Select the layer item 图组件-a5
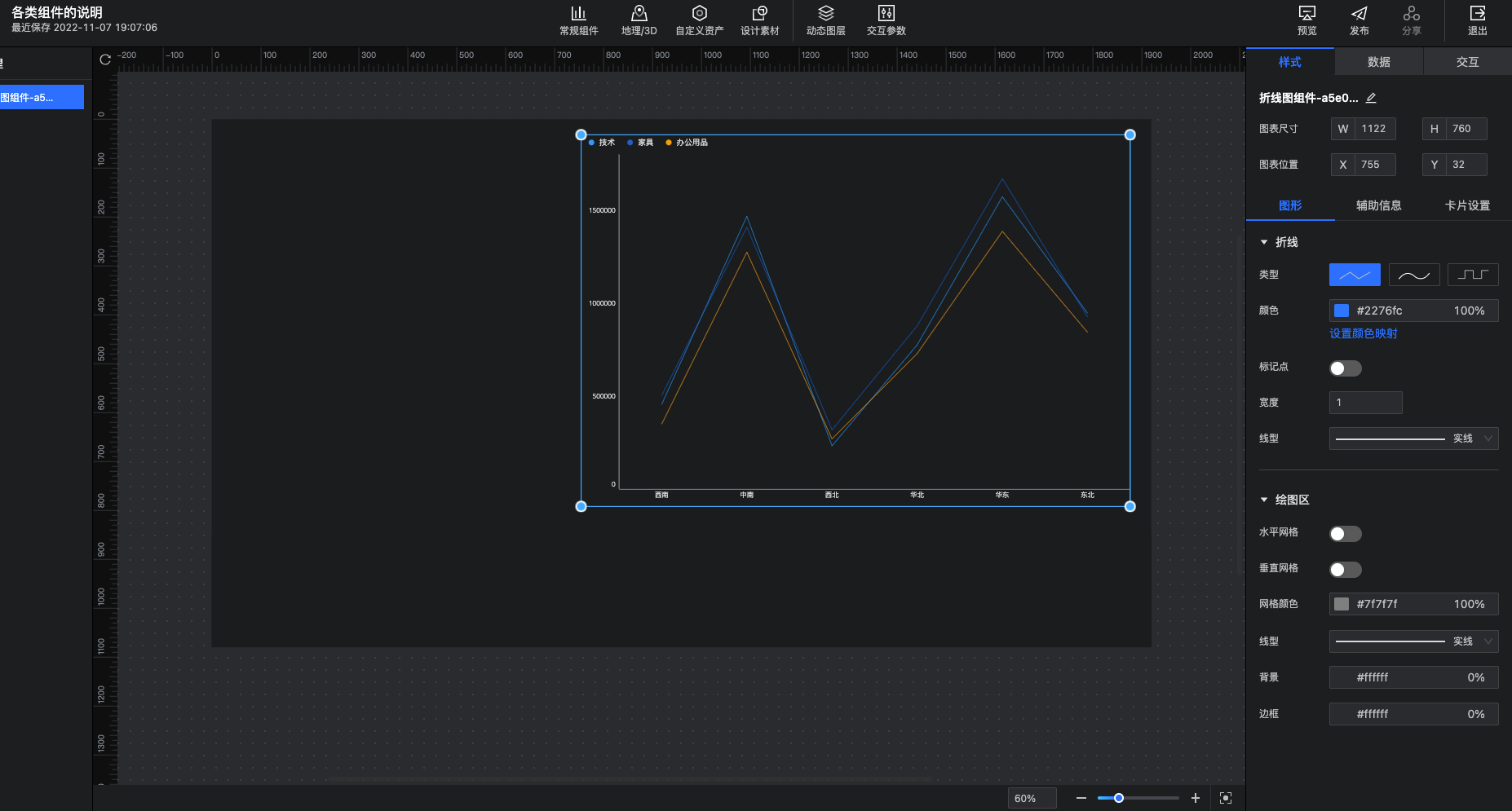 point(42,97)
